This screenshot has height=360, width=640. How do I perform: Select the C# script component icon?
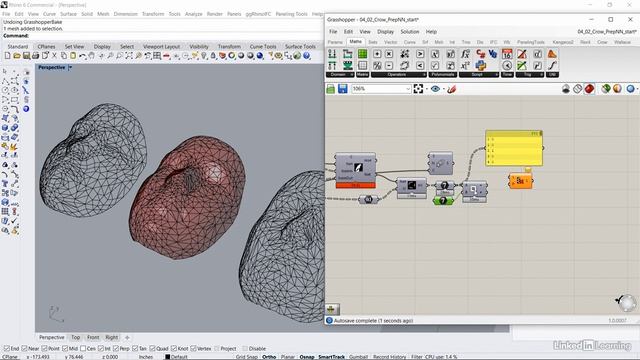coord(481,54)
